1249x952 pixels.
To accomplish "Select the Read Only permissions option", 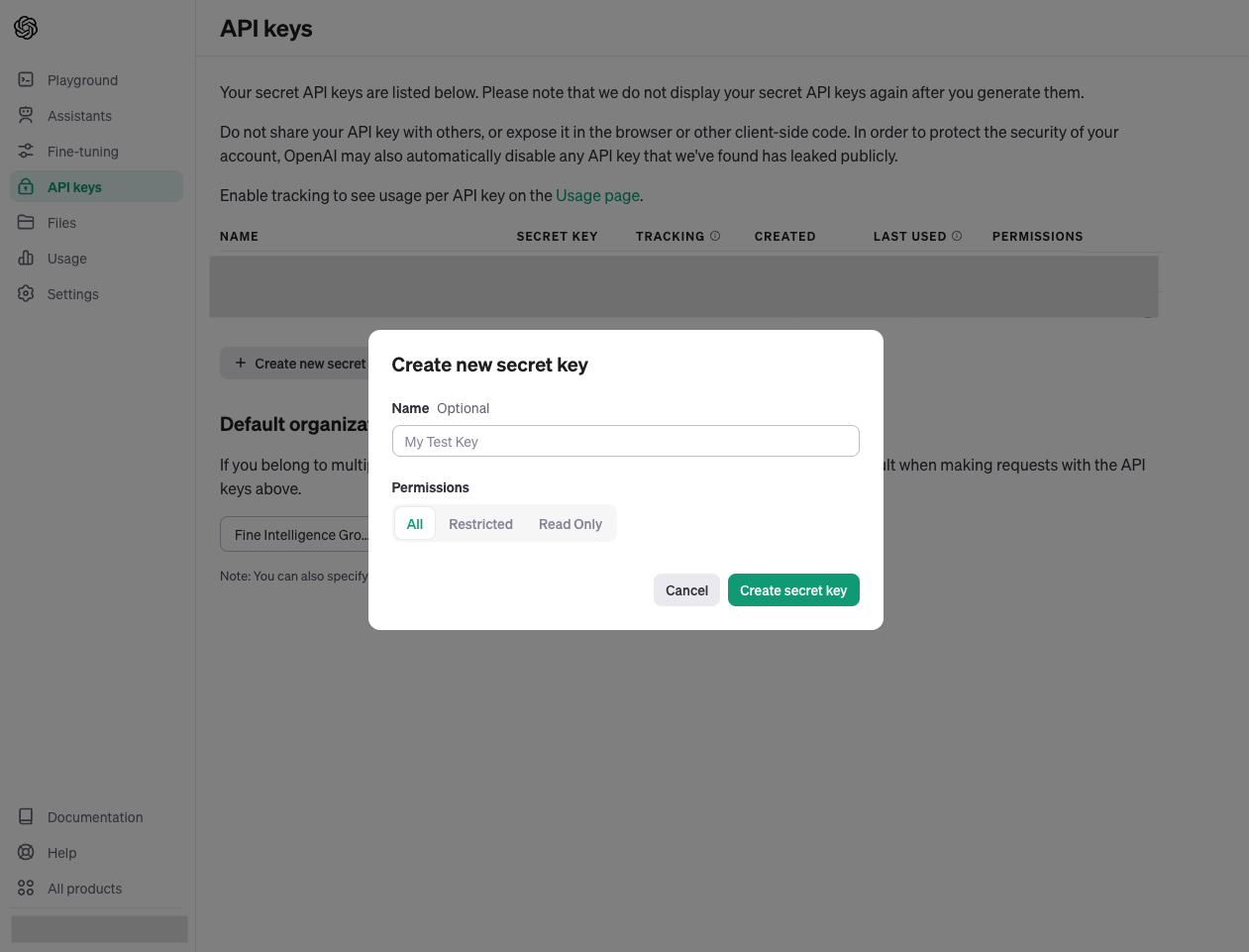I will point(571,524).
